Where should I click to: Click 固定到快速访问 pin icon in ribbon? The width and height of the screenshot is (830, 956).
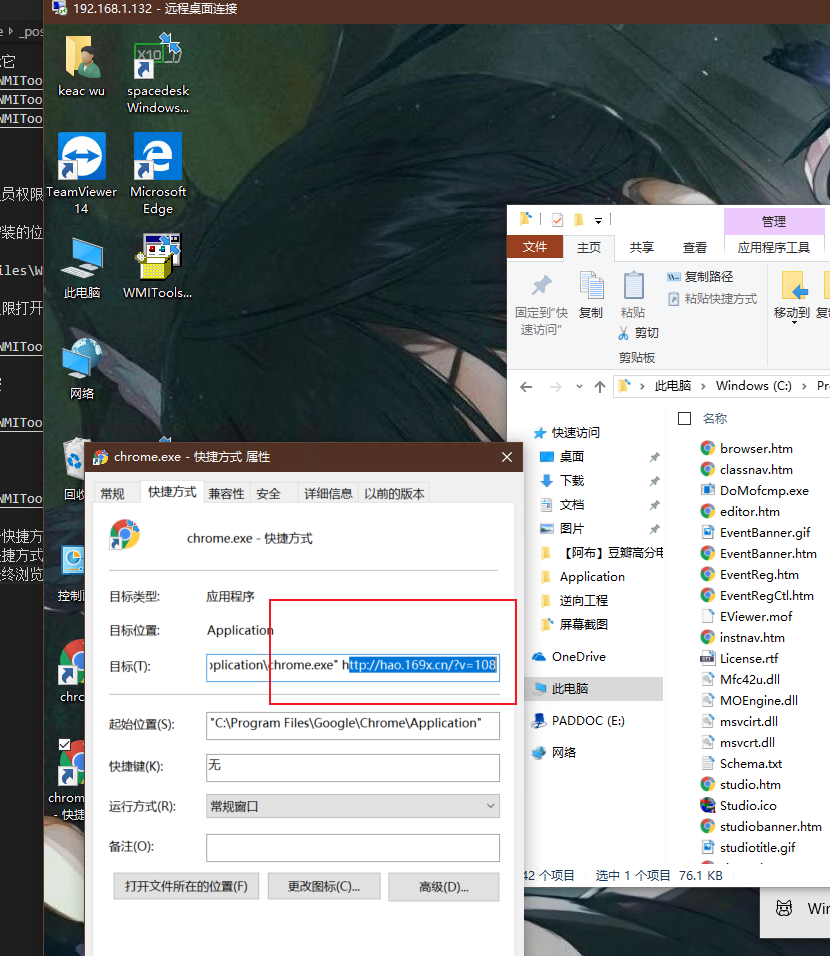tap(542, 285)
